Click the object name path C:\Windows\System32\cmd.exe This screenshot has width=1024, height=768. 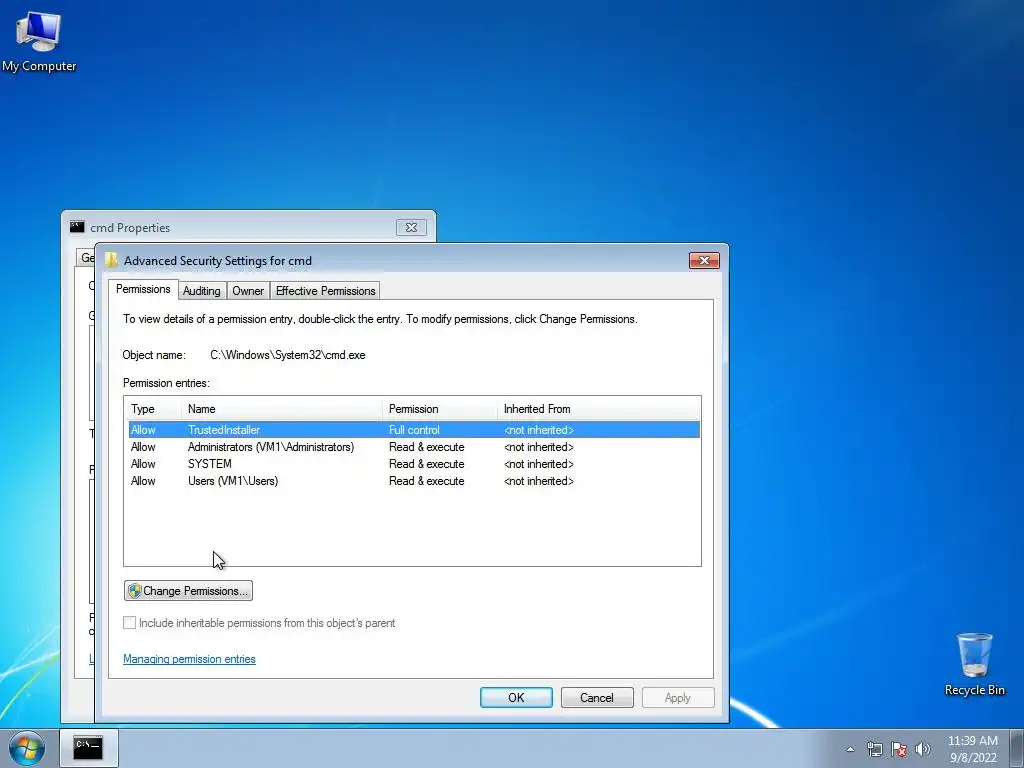287,355
